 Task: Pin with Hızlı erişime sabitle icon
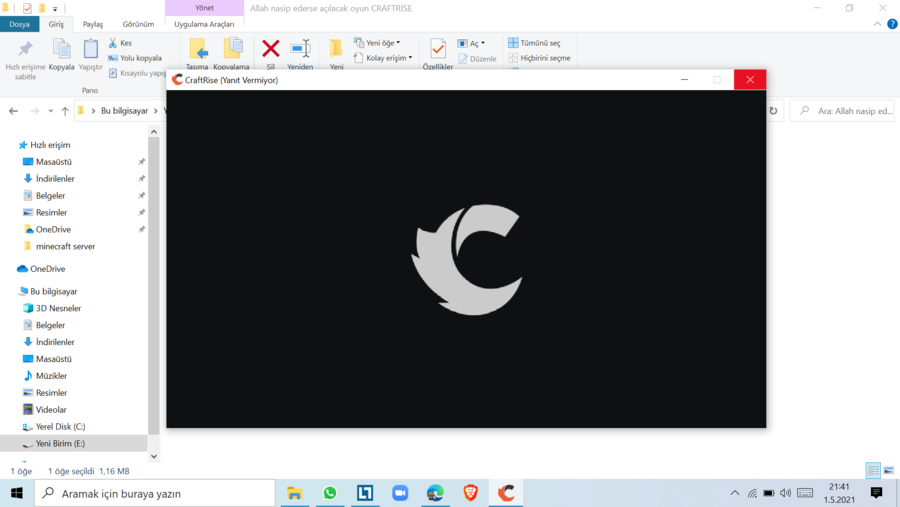click(25, 49)
